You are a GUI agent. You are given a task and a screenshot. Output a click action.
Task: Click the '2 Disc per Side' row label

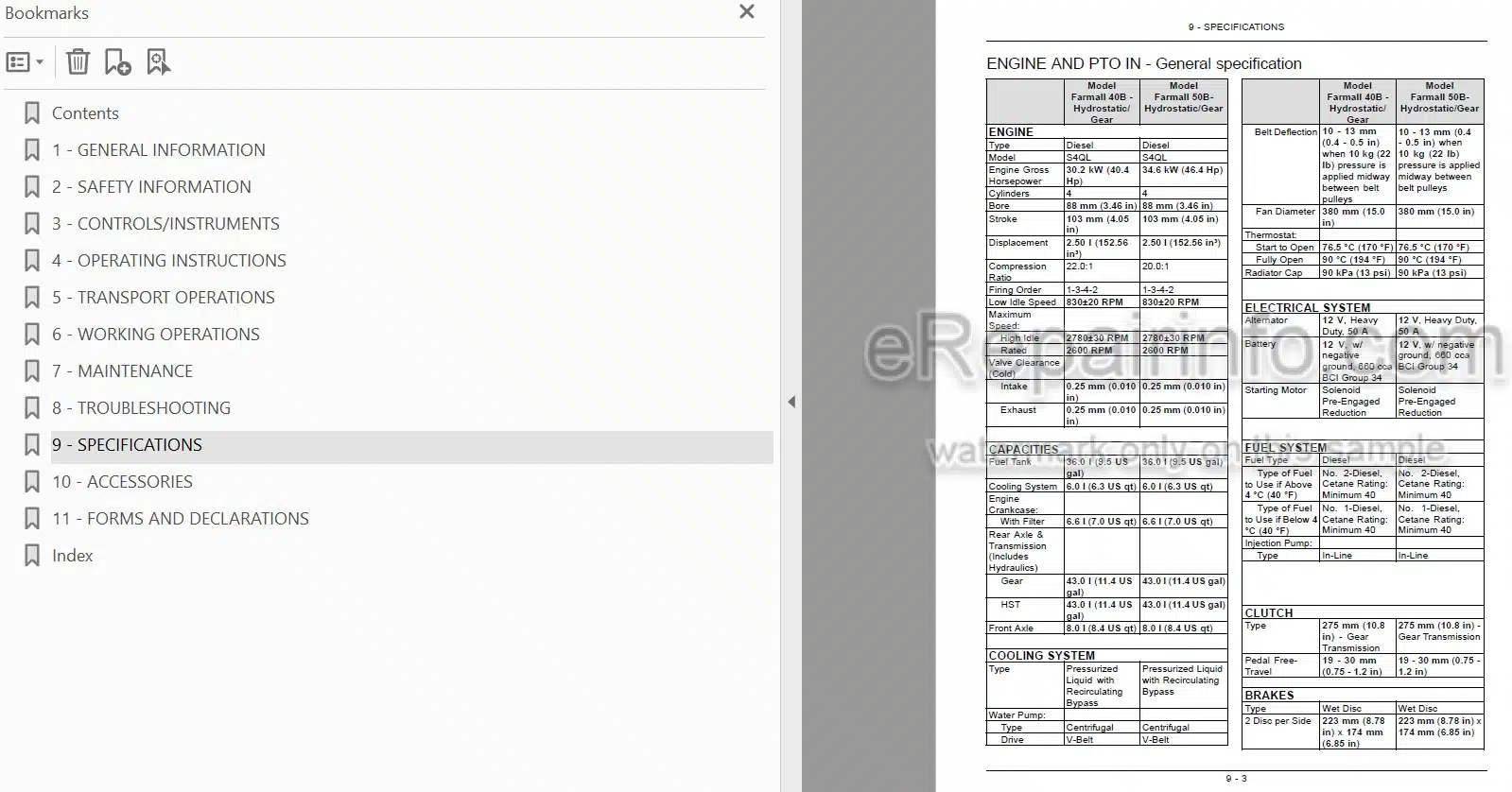point(1277,721)
